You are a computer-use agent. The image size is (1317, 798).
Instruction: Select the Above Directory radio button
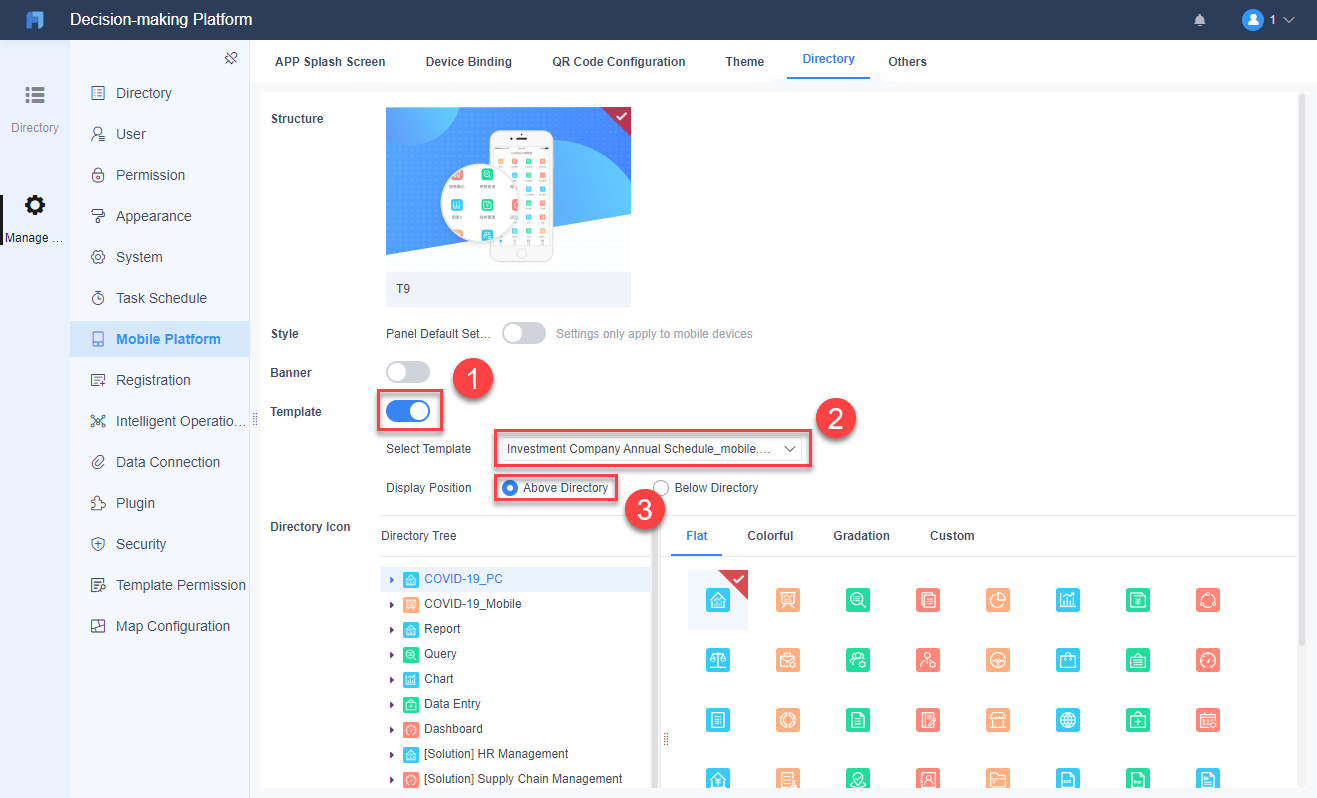510,488
